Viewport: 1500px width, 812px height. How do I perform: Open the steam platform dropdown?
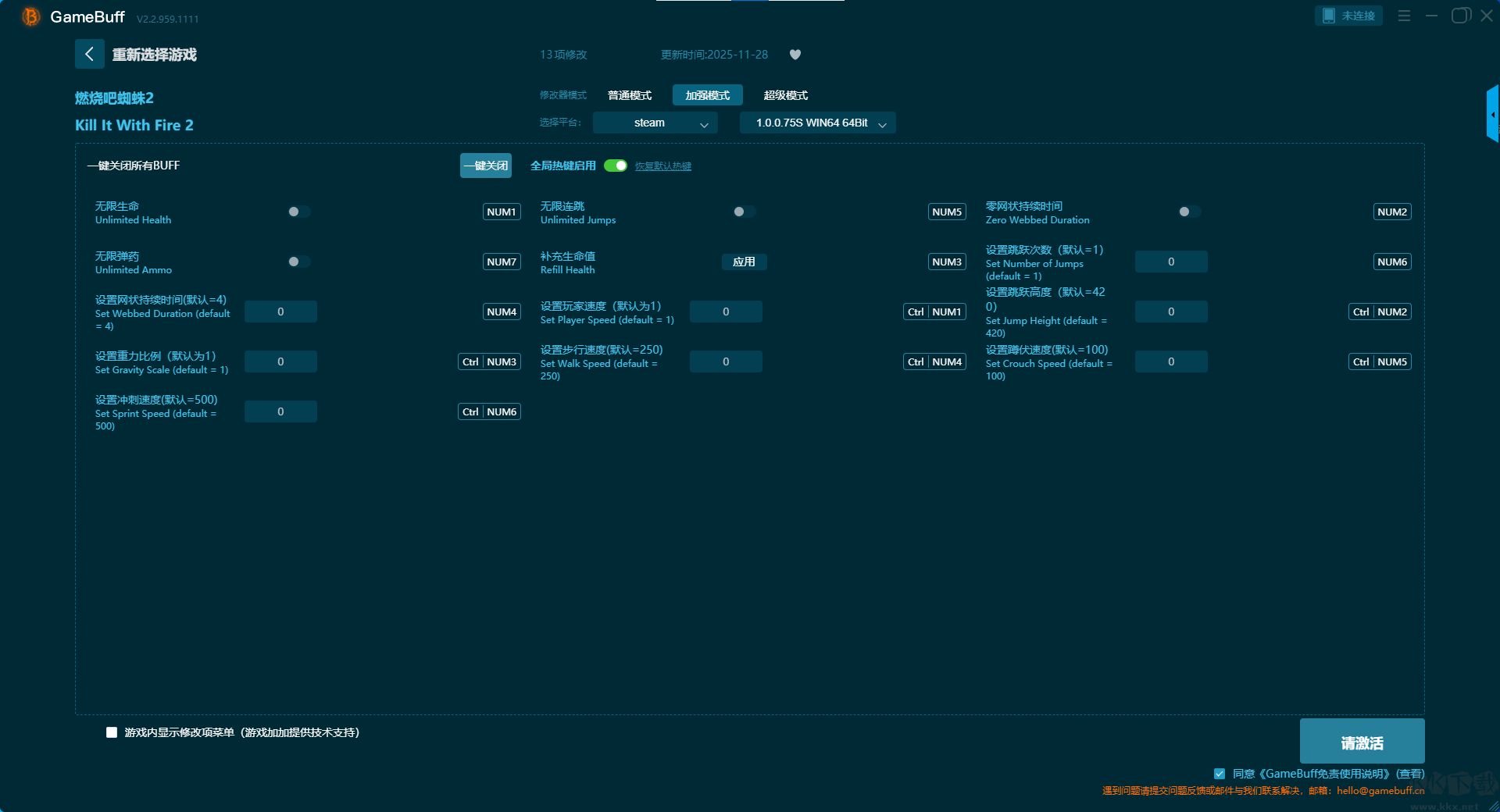(x=655, y=123)
